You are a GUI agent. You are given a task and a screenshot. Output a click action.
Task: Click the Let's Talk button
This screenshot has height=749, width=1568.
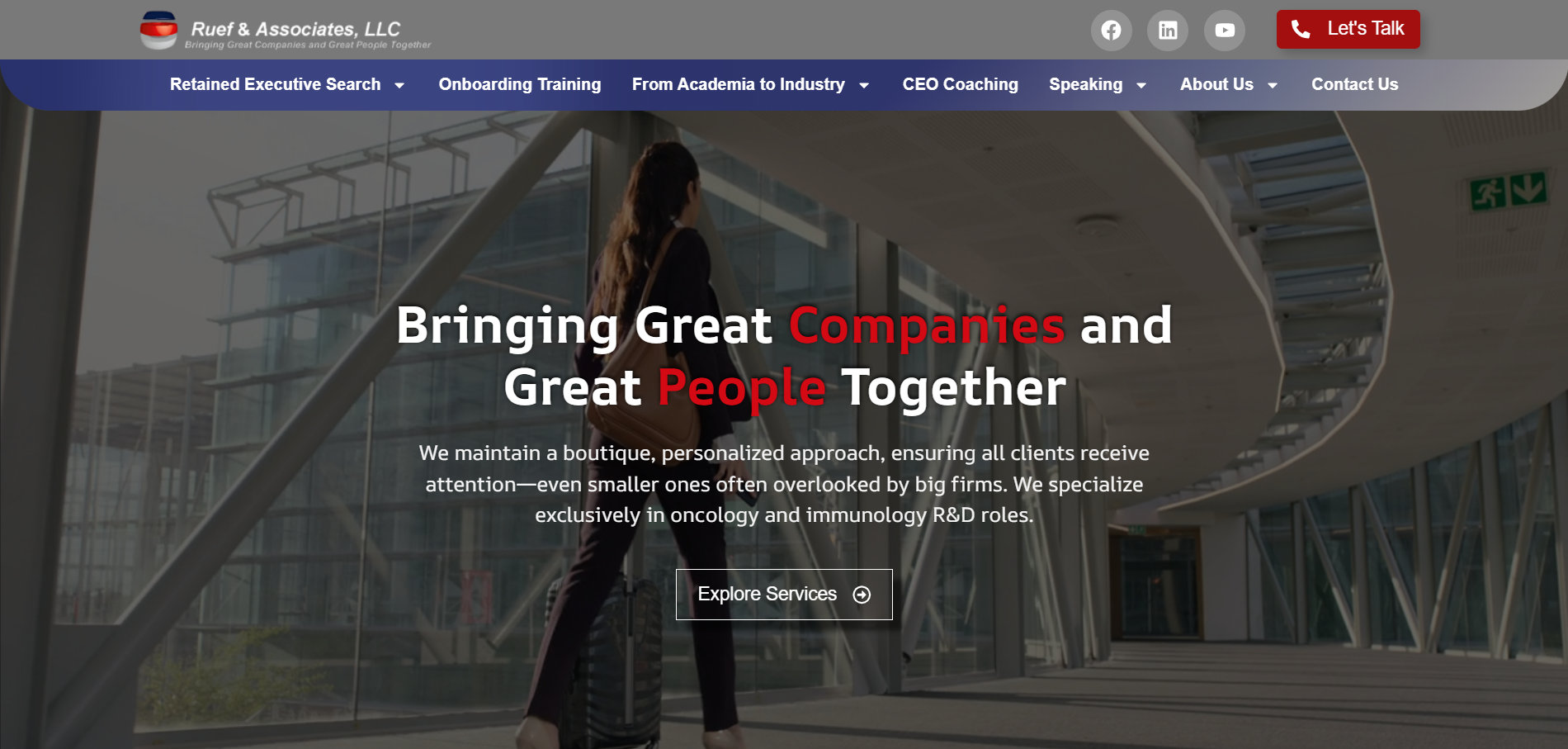pyautogui.click(x=1348, y=30)
